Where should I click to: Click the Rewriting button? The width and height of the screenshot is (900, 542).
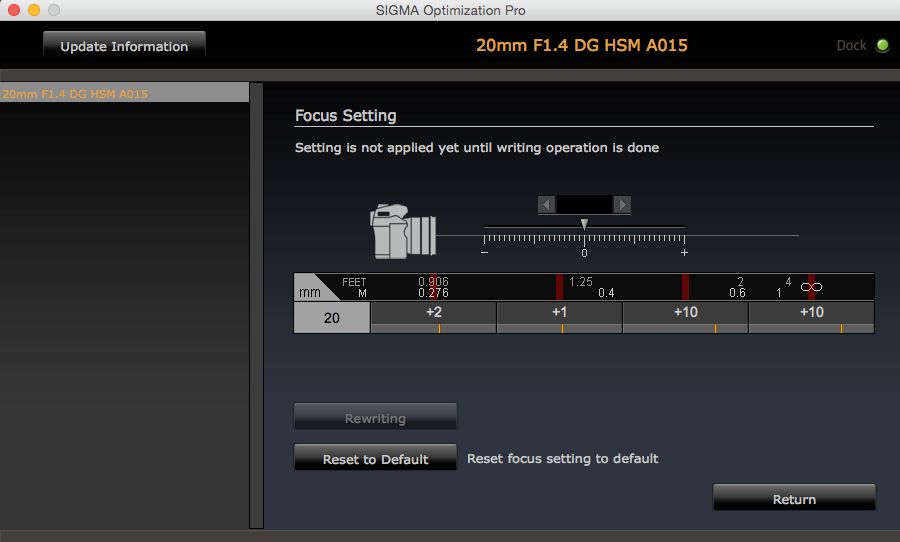[375, 418]
